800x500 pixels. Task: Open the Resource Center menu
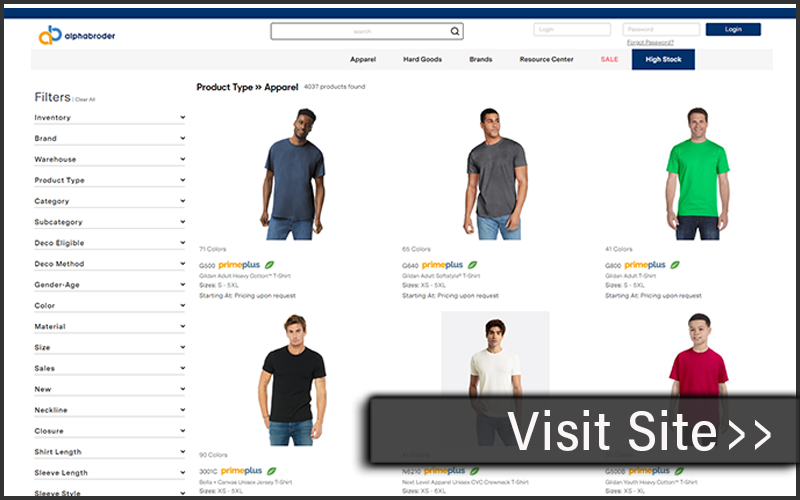pos(546,60)
